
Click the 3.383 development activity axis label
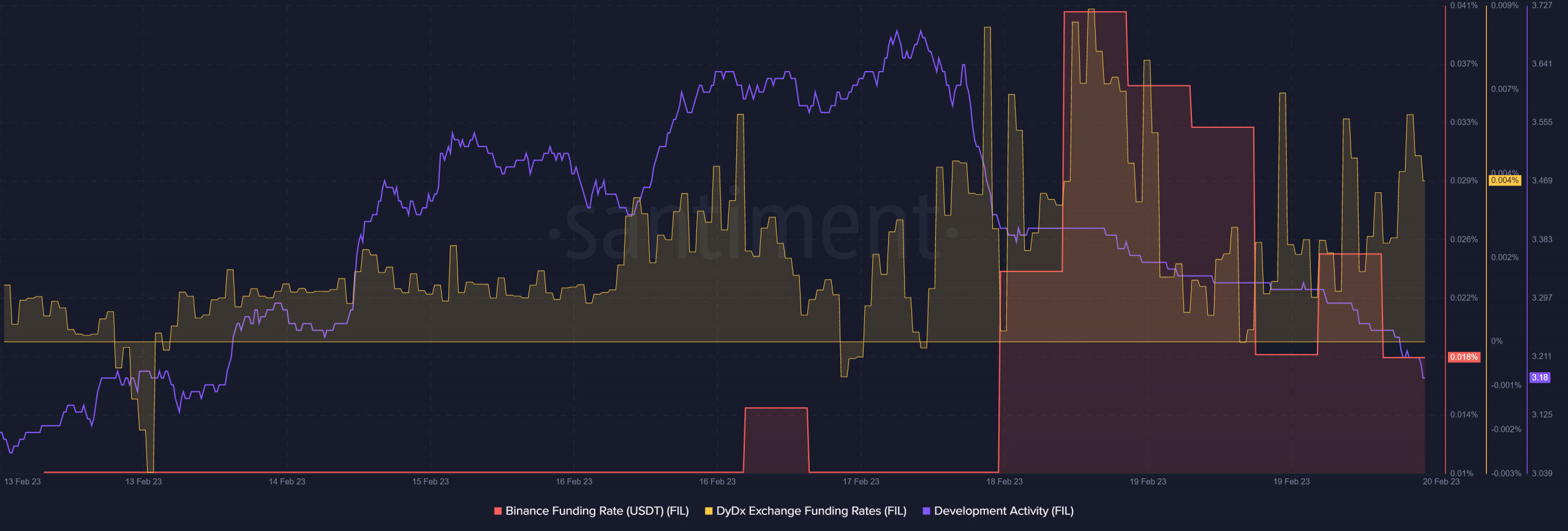click(x=1542, y=239)
